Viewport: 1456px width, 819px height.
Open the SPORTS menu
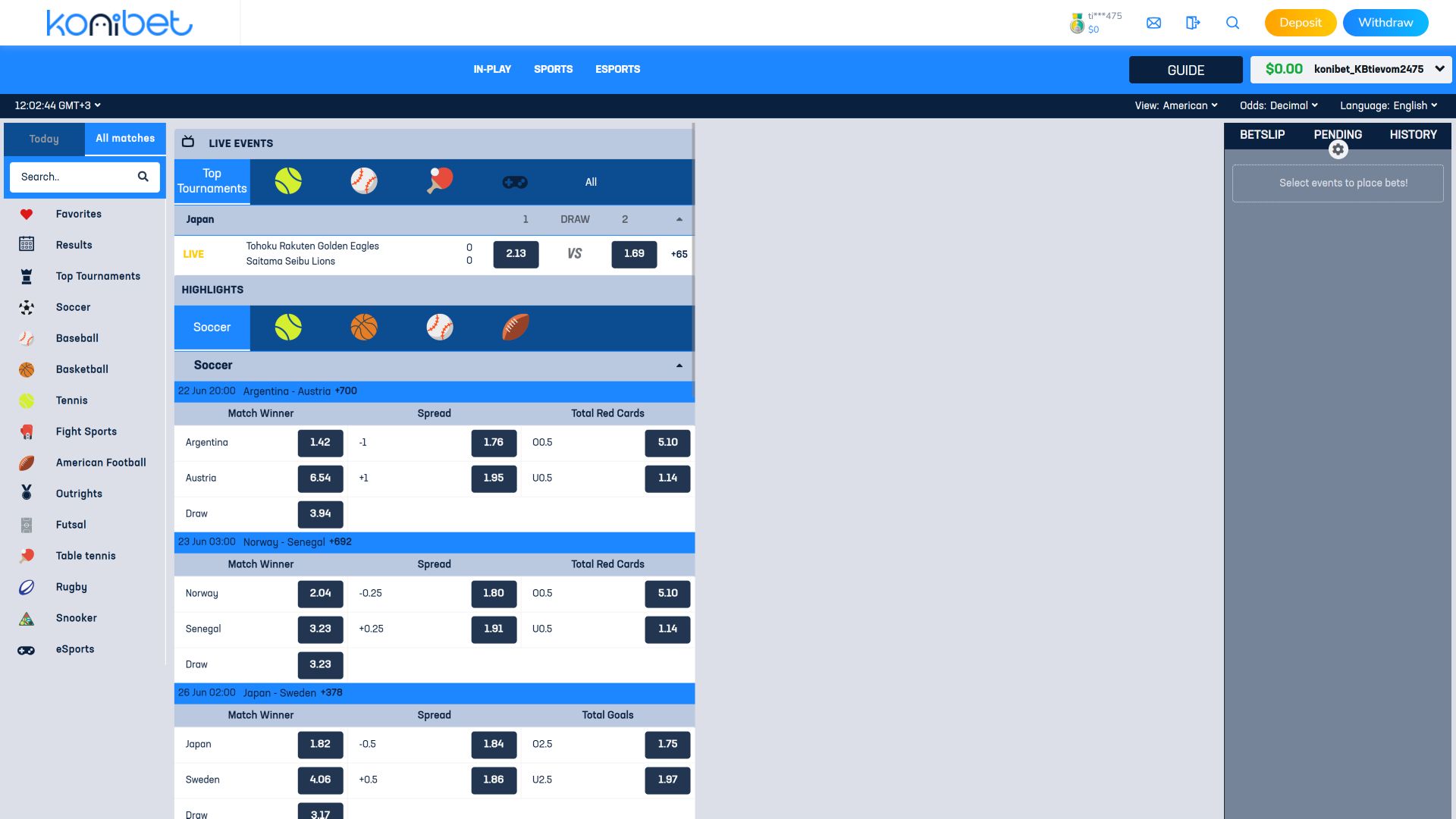coord(553,69)
